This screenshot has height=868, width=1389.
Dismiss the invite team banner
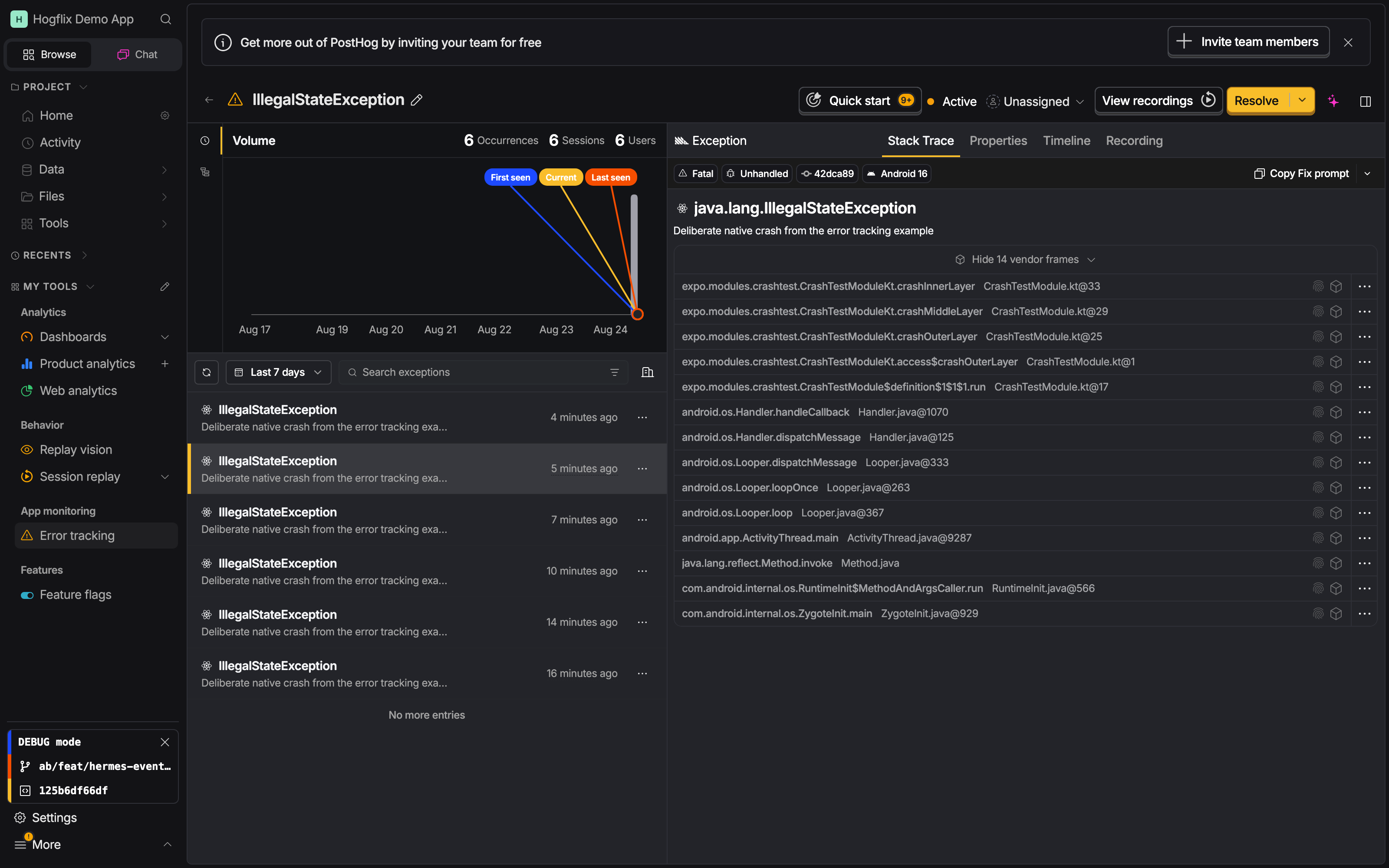[x=1348, y=43]
